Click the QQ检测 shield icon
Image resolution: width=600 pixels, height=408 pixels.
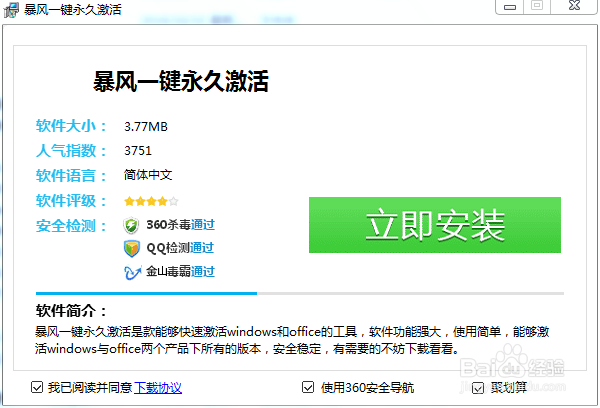pyautogui.click(x=132, y=248)
